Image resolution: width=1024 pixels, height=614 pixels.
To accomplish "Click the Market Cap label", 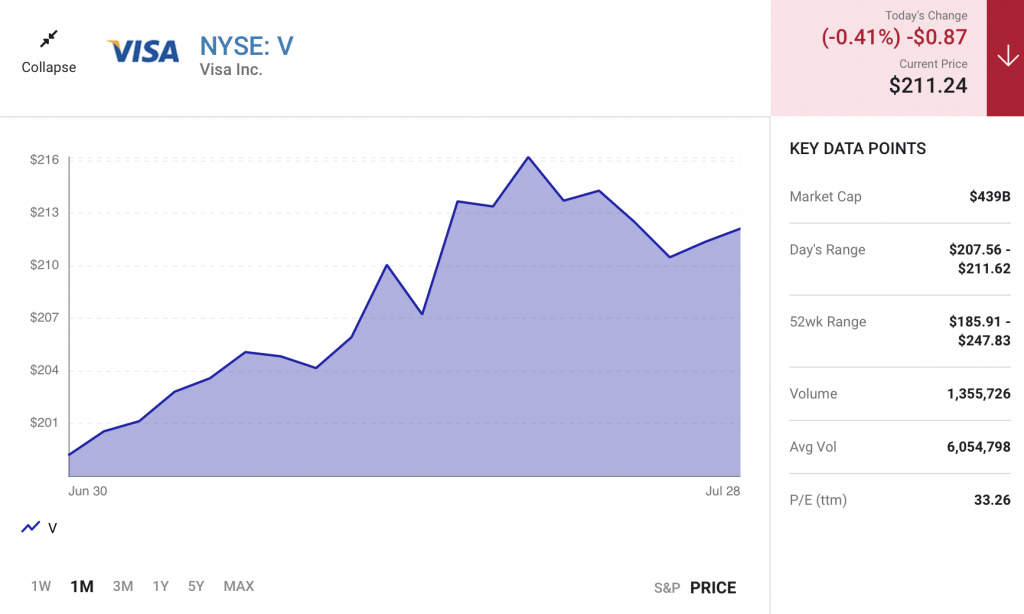I will pos(825,196).
